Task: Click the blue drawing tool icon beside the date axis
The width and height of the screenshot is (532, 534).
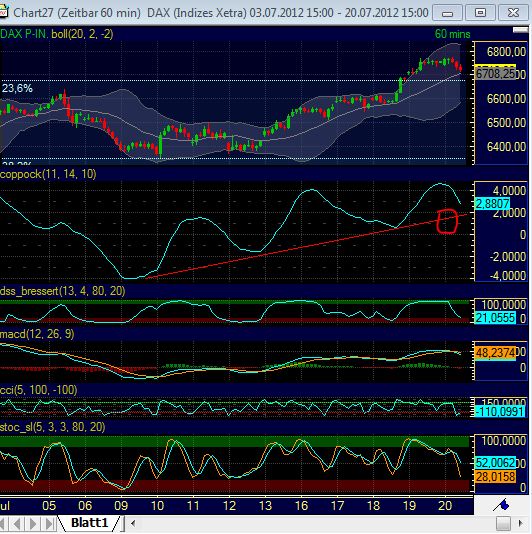Action: point(501,505)
